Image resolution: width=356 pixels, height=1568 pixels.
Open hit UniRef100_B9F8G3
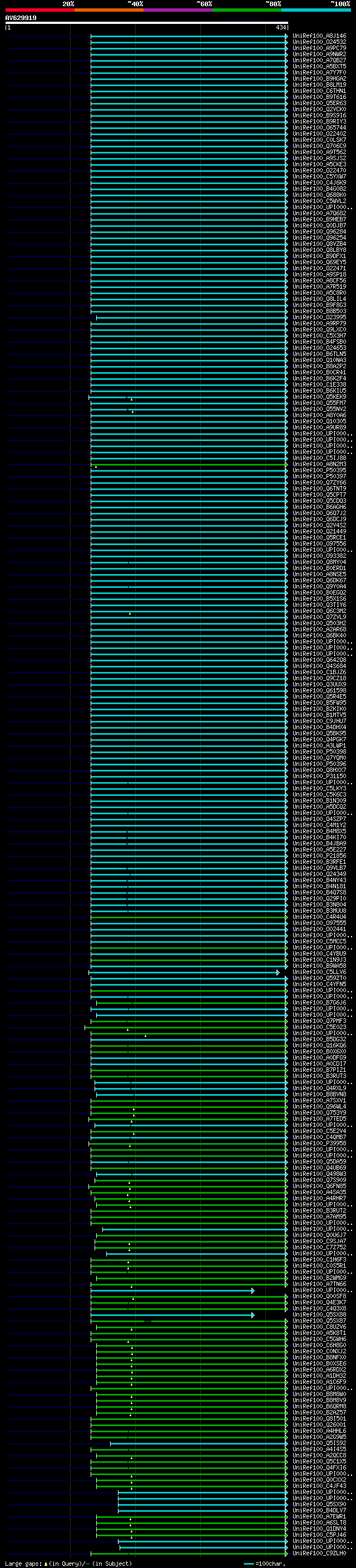319,305
